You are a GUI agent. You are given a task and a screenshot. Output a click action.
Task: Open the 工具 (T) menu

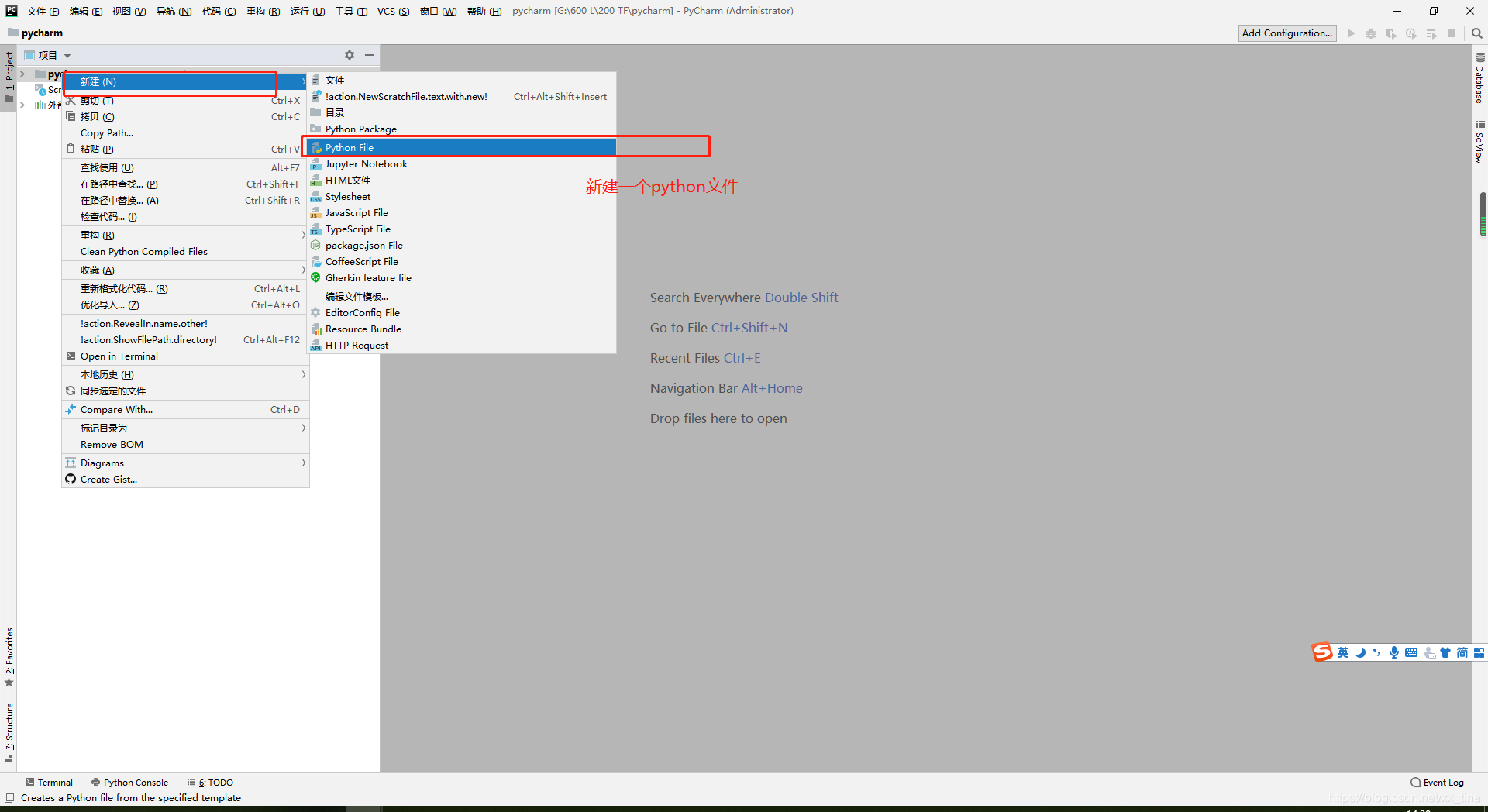[x=351, y=11]
